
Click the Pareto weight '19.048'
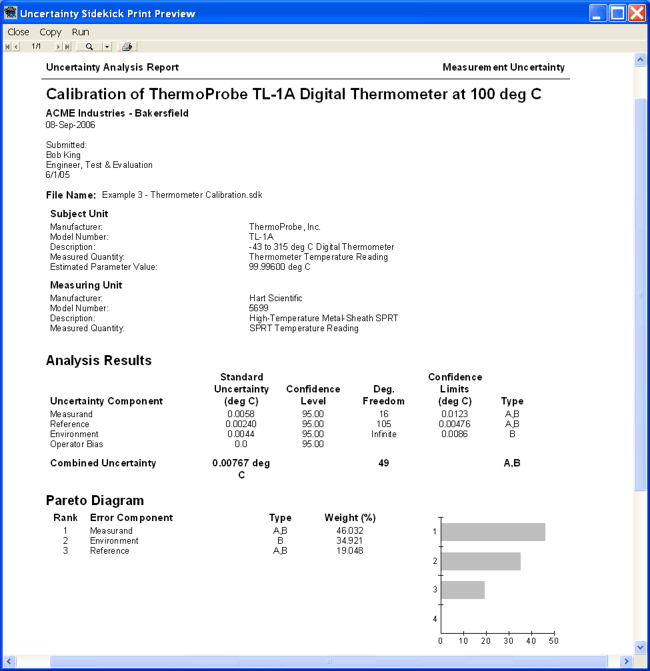(350, 550)
